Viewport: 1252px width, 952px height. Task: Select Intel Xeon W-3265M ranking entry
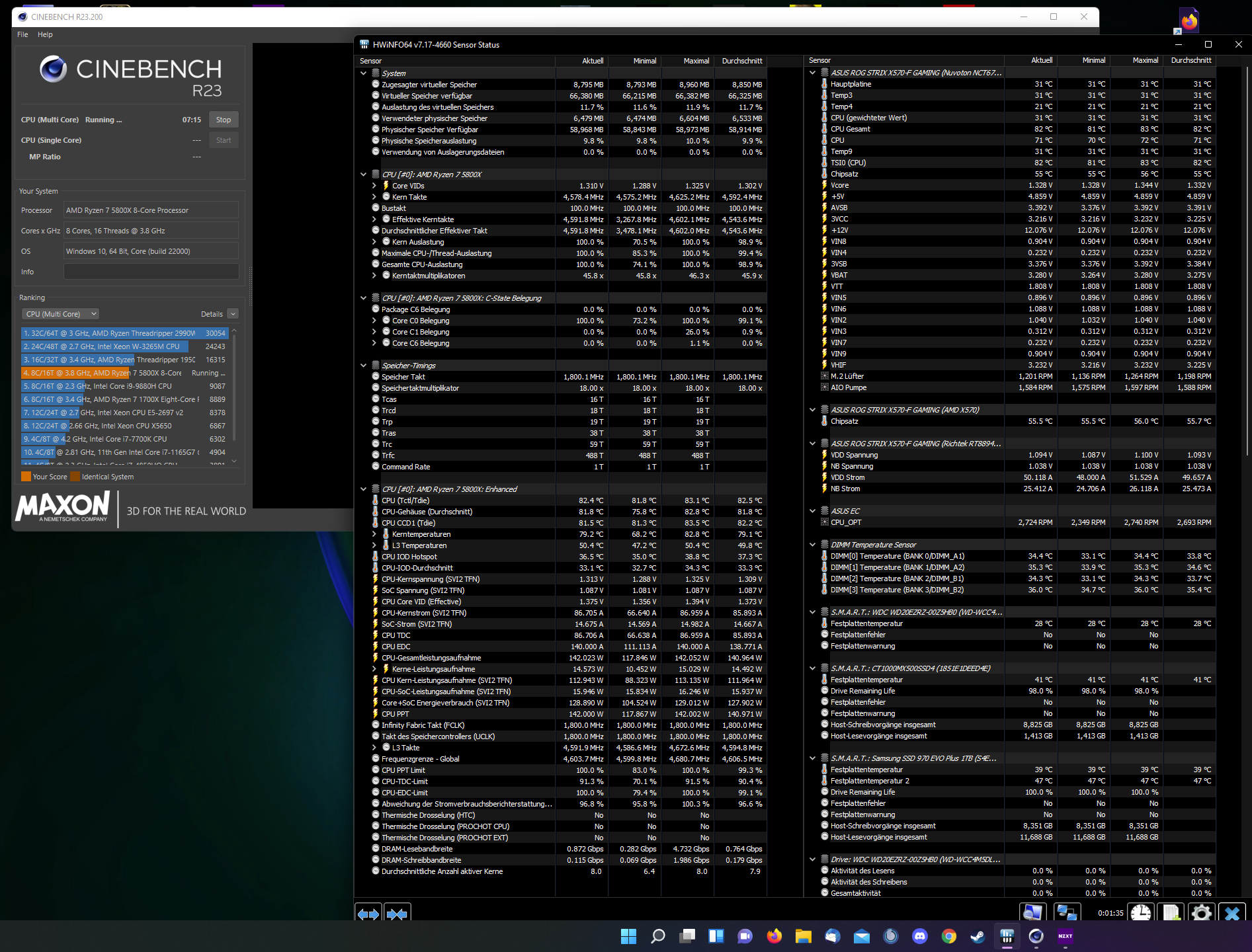125,346
